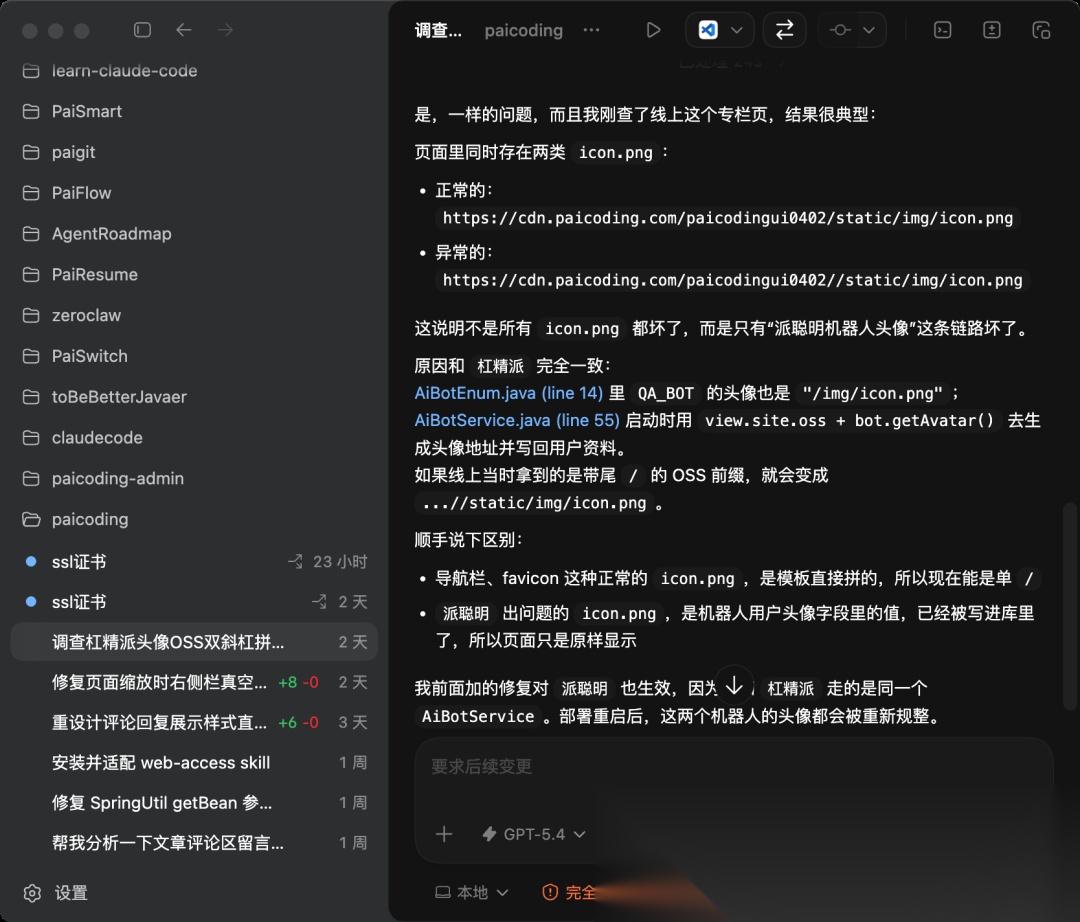This screenshot has width=1080, height=922.
Task: Select the zeroclaw project
Action: click(x=194, y=315)
